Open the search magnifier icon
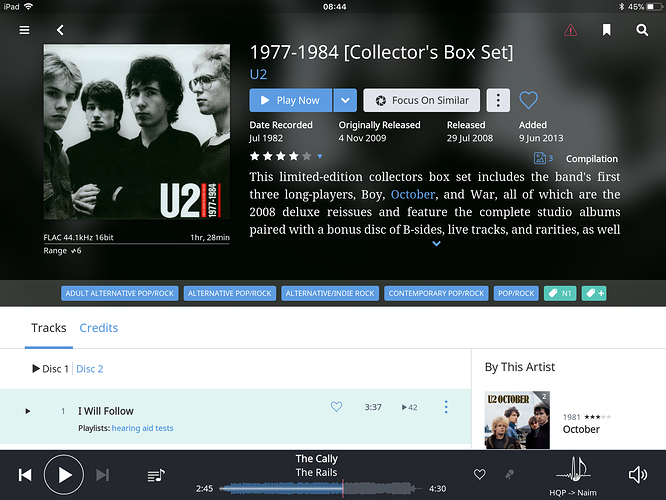The image size is (666, 500). coord(642,30)
